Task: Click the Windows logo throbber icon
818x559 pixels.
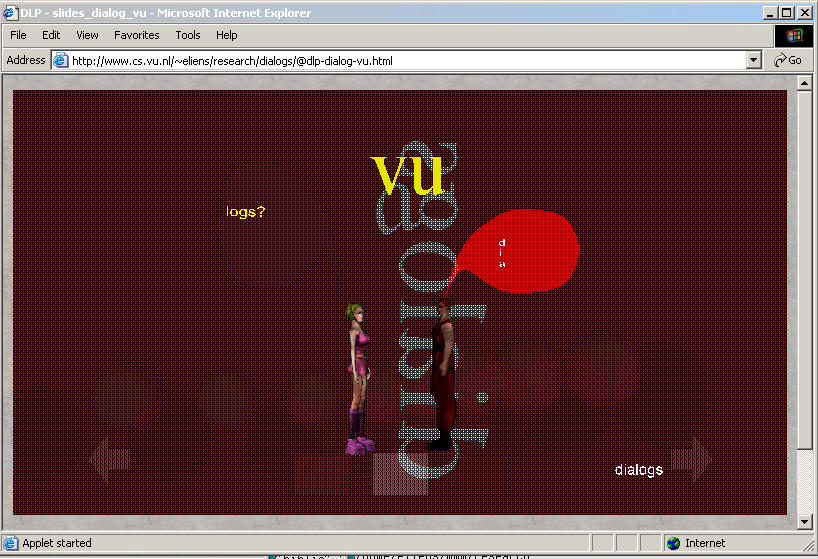Action: 793,35
